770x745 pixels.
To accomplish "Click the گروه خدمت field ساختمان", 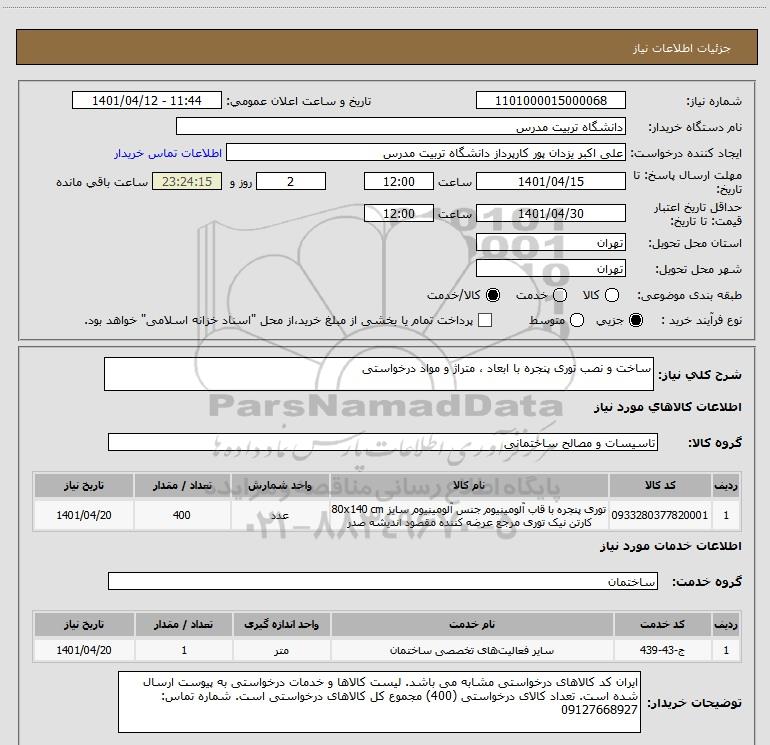I will point(383,581).
